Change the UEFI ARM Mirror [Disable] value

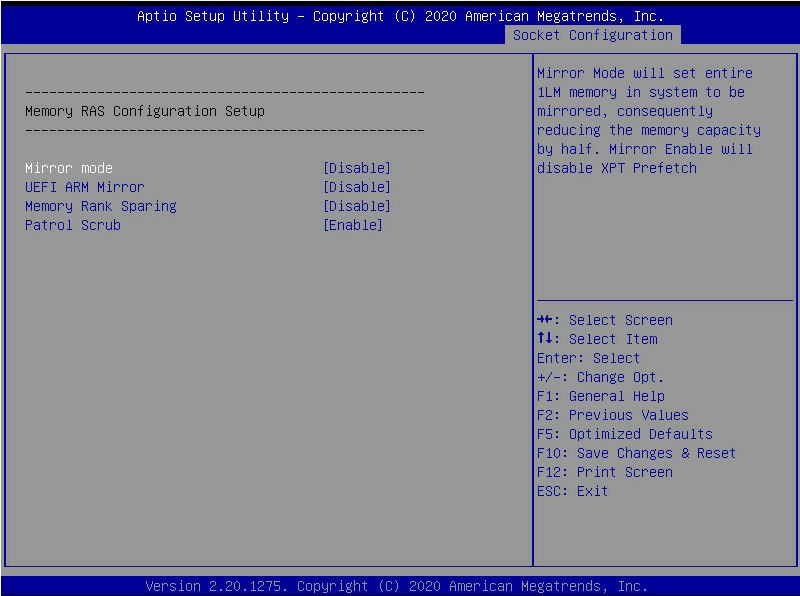click(357, 187)
